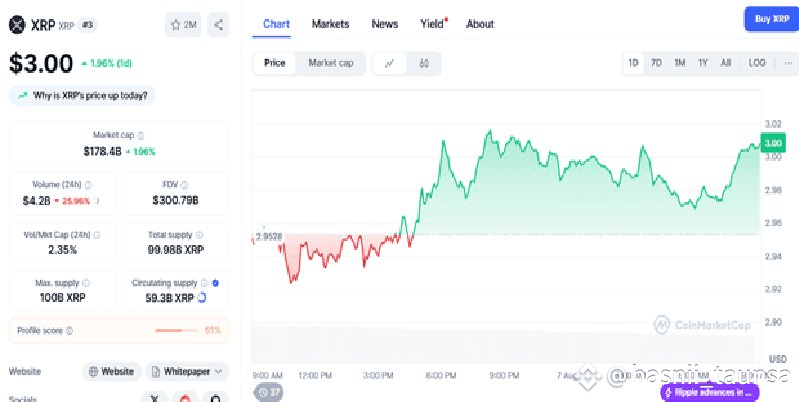
Task: Open the more chart options menu
Action: pyautogui.click(x=785, y=63)
